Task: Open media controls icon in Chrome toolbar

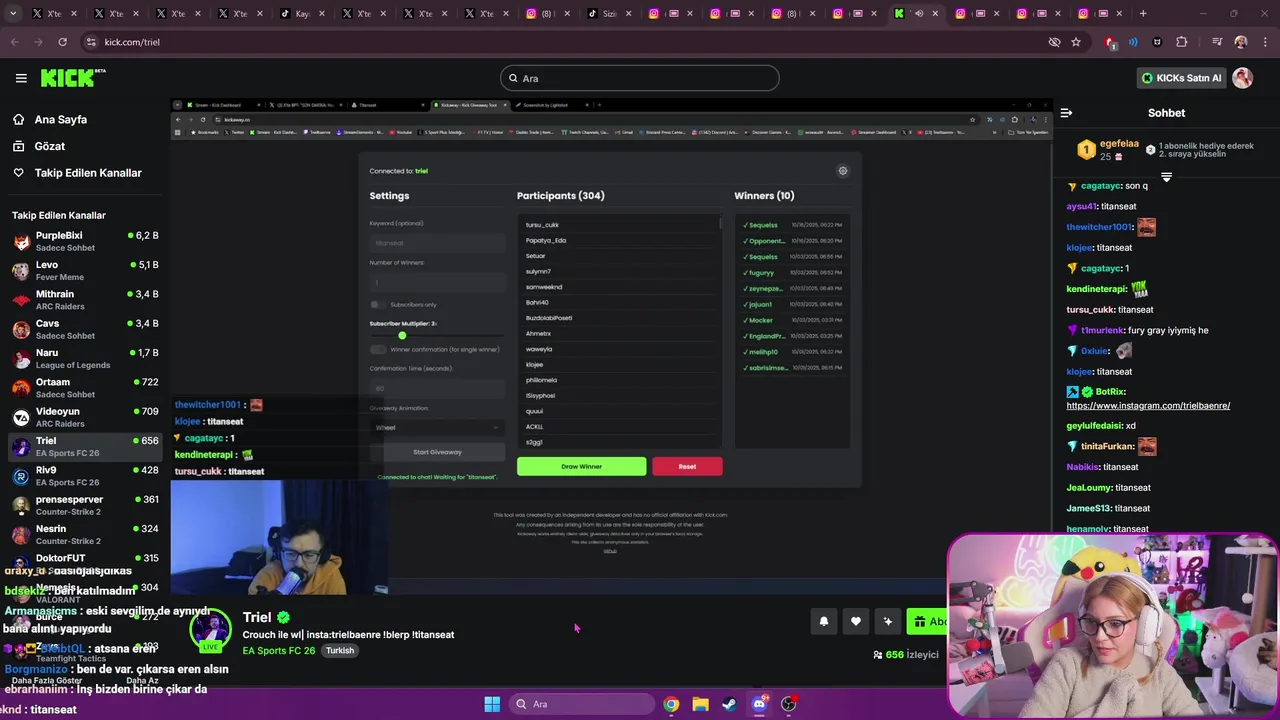Action: click(x=1217, y=42)
